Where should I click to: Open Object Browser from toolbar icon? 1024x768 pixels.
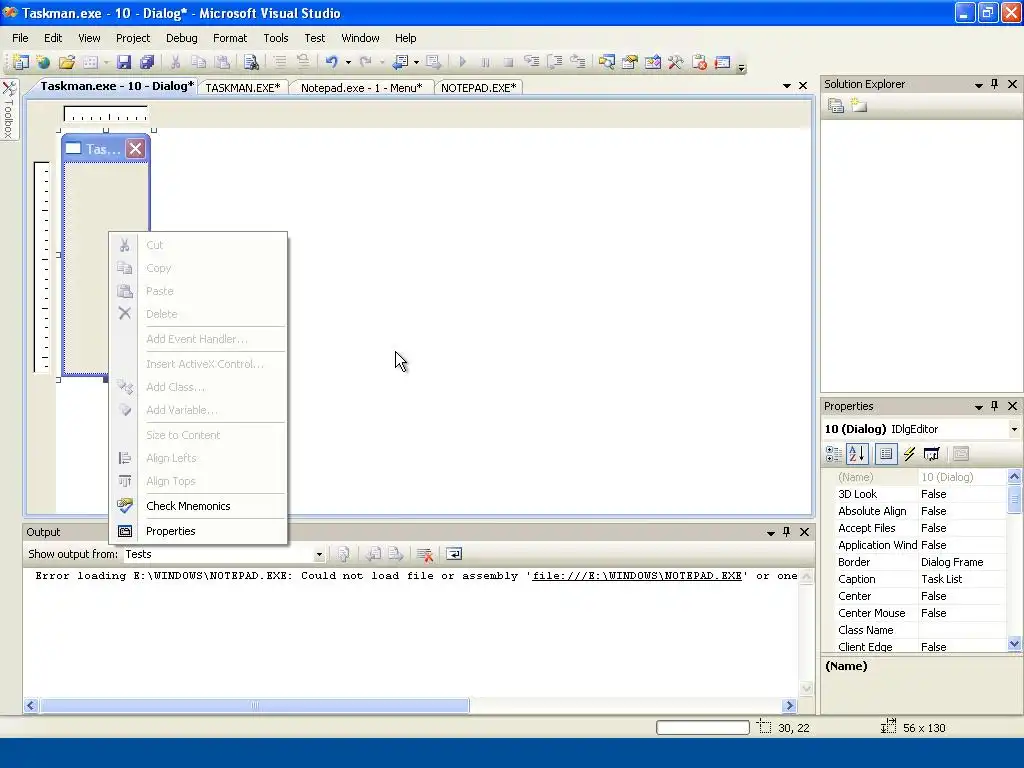tap(652, 62)
